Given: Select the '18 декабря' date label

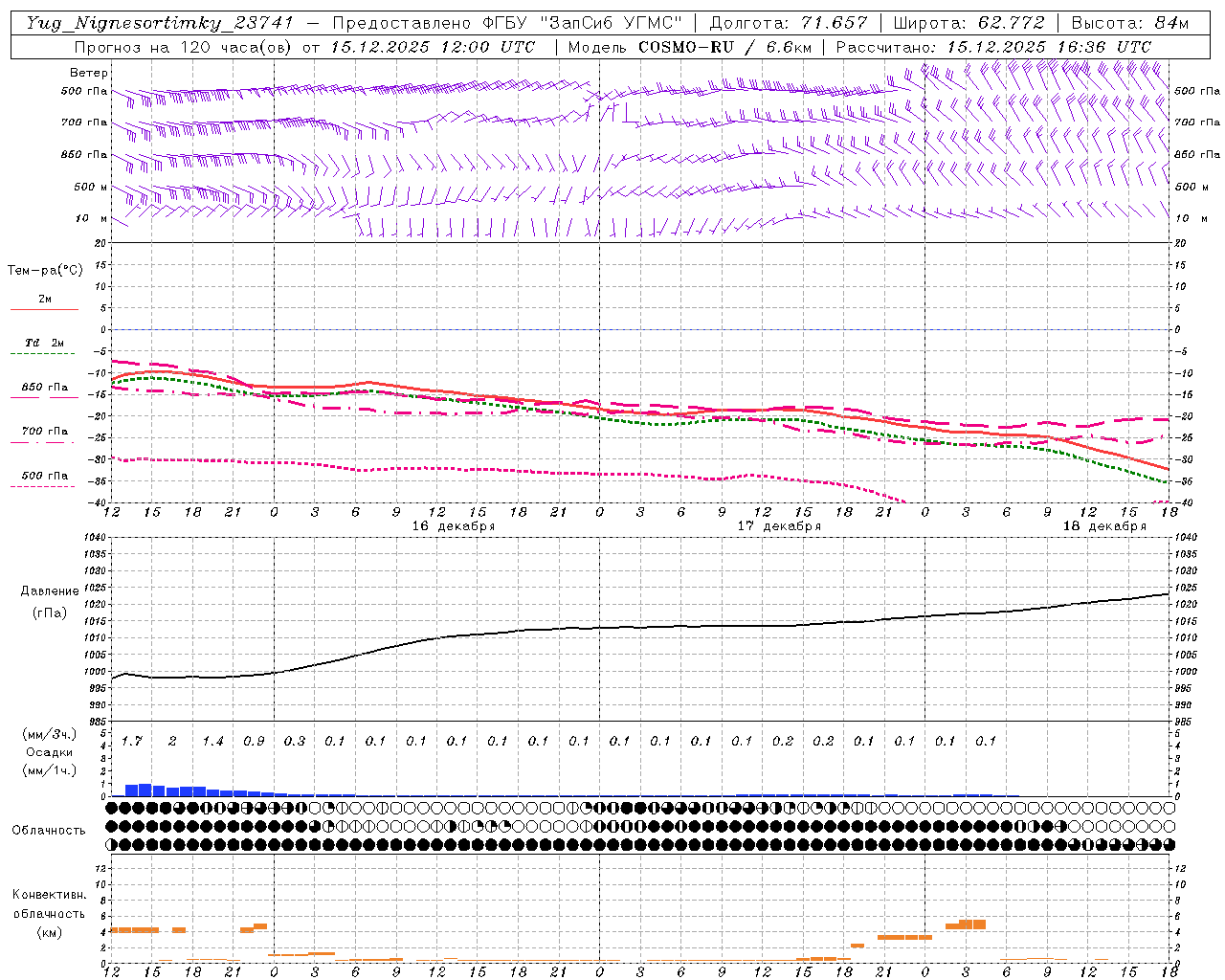Looking at the screenshot, I should 1104,525.
